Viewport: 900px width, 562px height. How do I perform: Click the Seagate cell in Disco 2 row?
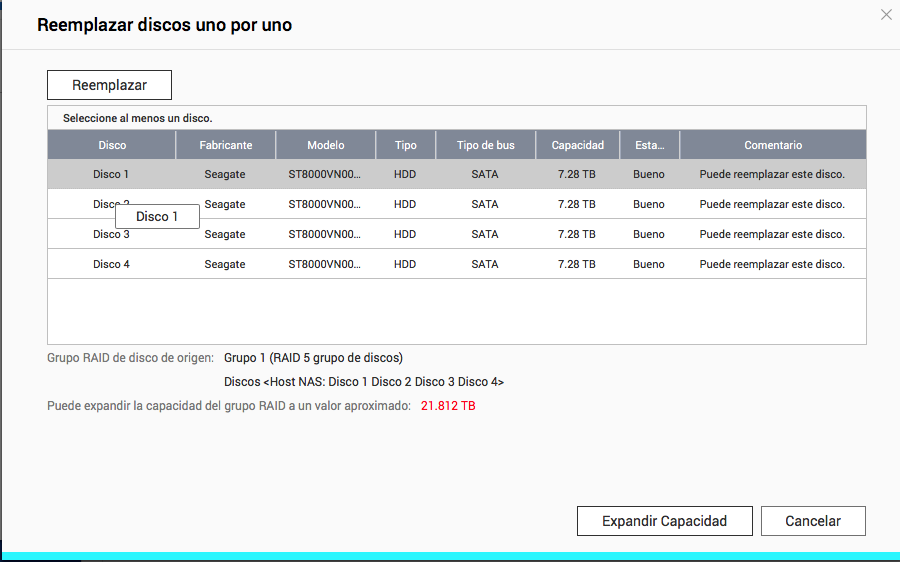225,204
